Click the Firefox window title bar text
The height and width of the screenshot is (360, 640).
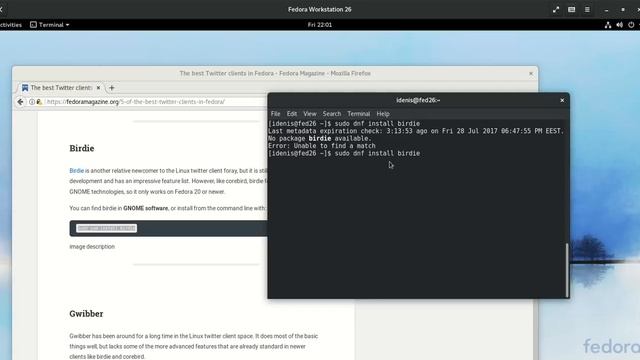pos(275,73)
